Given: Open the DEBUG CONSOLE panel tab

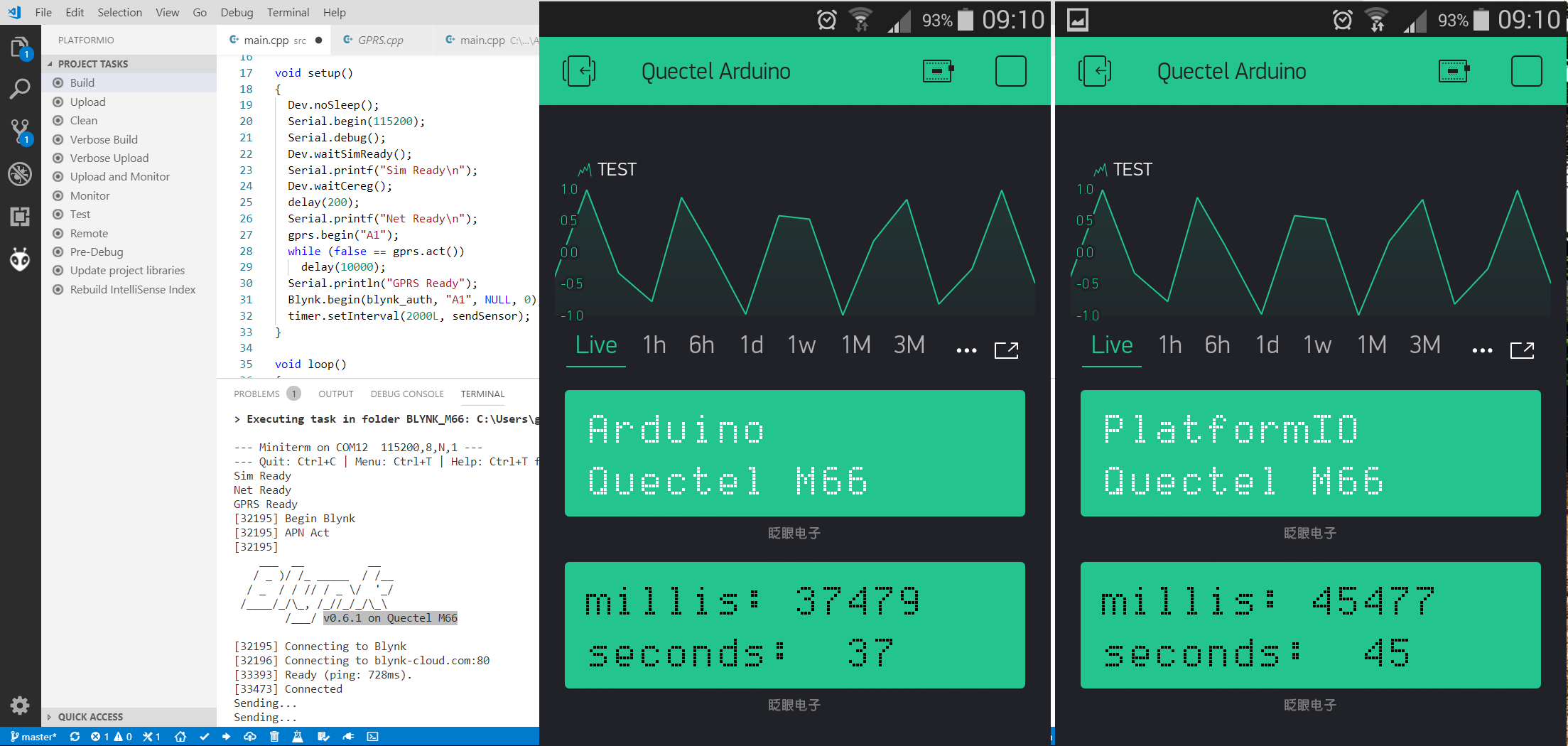Looking at the screenshot, I should (x=406, y=394).
